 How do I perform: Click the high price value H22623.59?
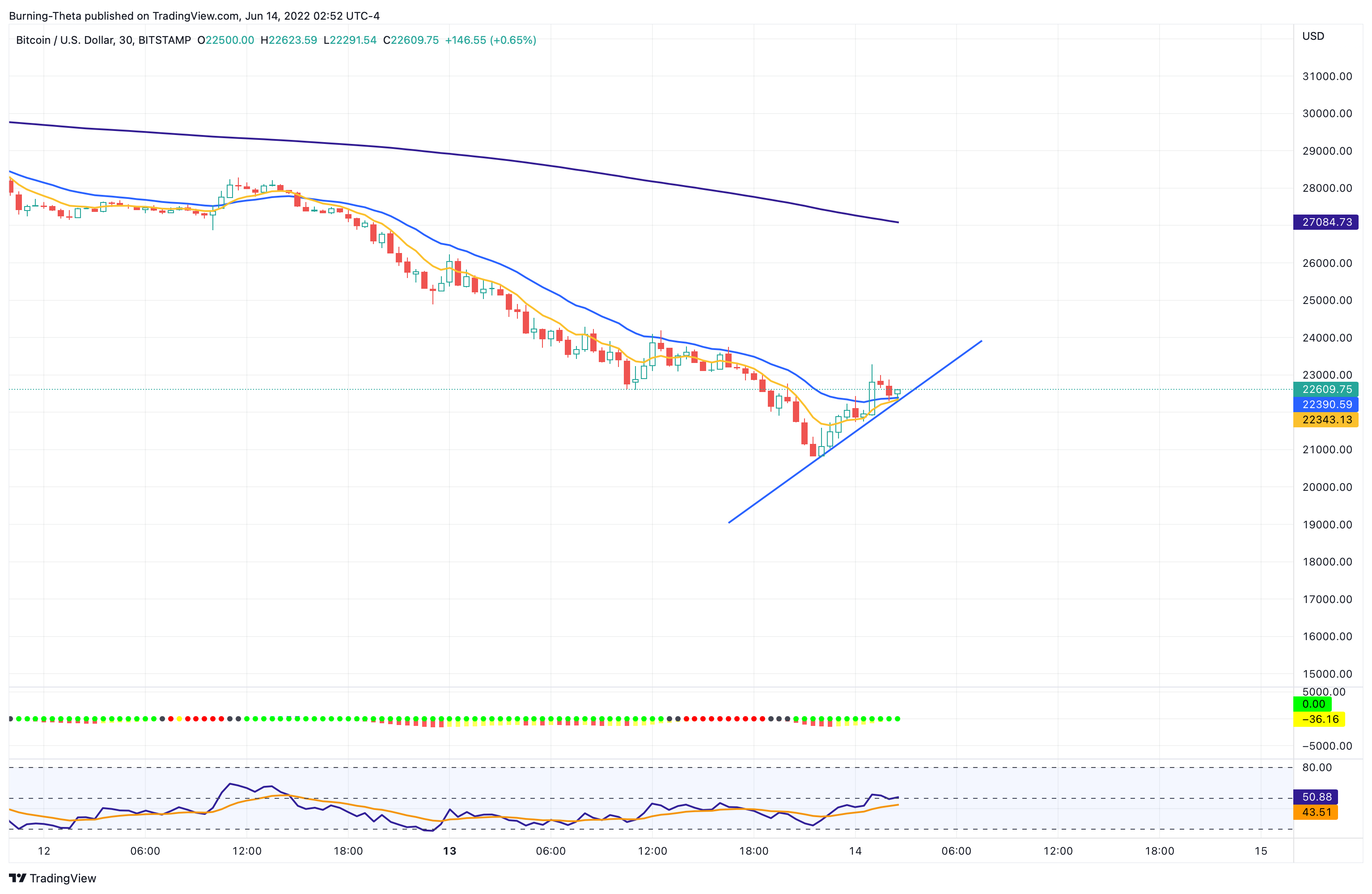point(289,40)
